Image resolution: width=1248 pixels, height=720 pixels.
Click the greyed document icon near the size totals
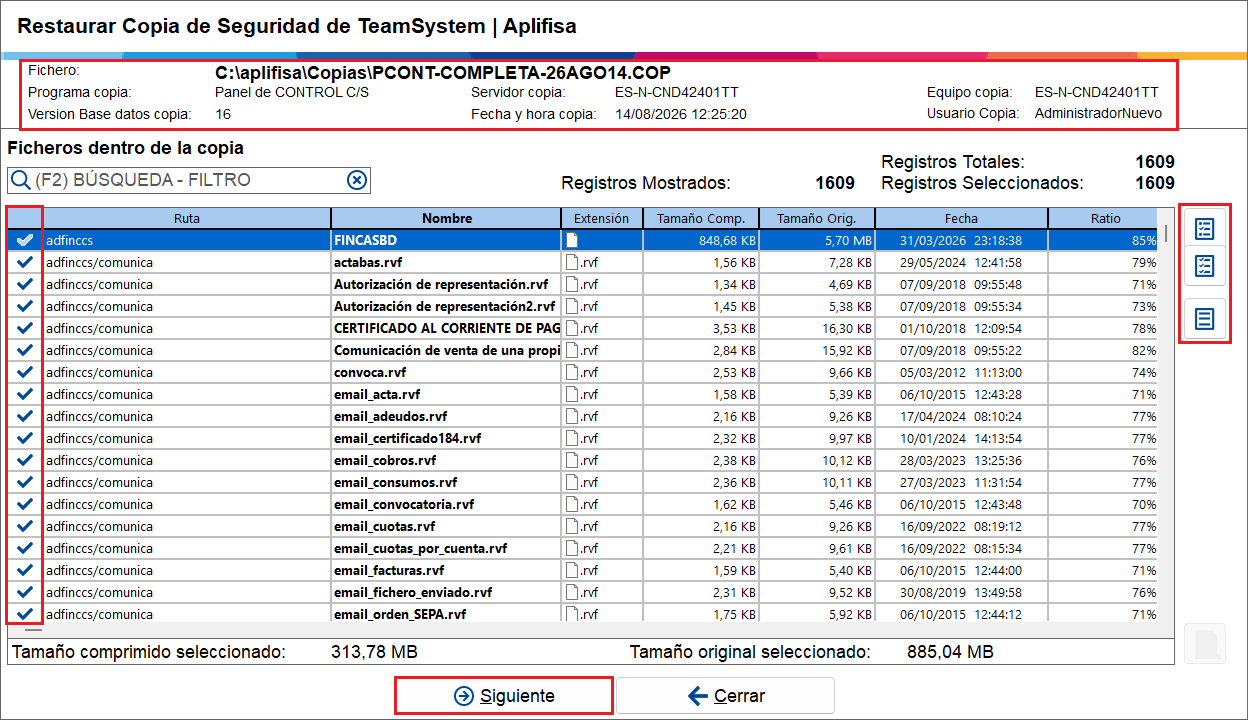tap(1205, 643)
